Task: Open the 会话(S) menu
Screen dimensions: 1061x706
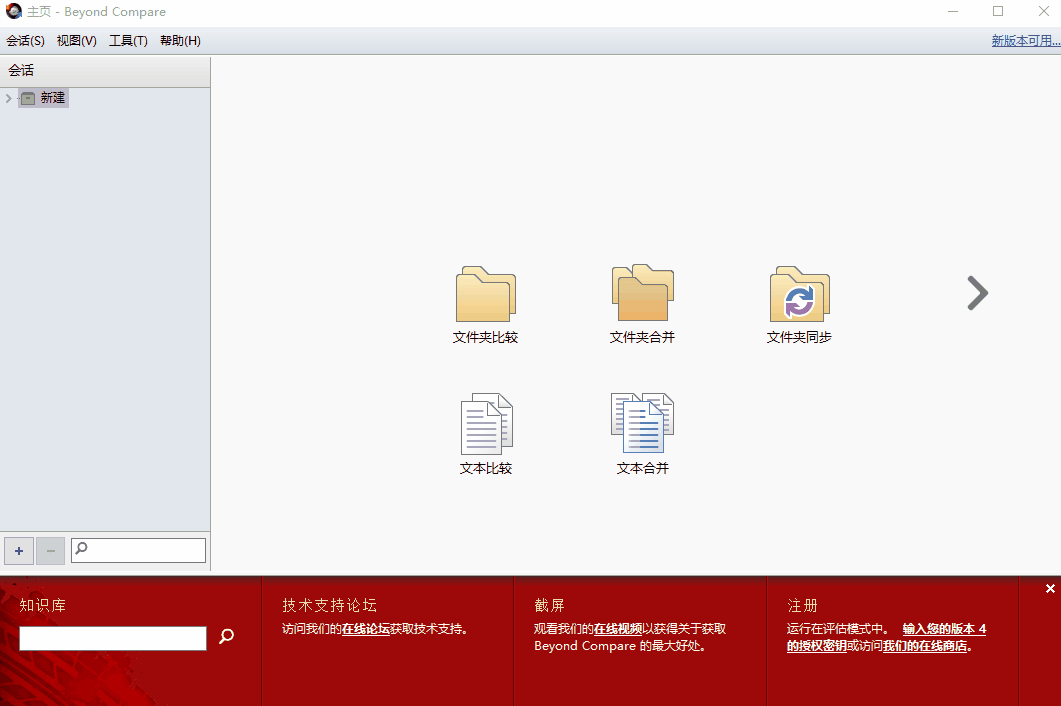Action: click(x=26, y=41)
